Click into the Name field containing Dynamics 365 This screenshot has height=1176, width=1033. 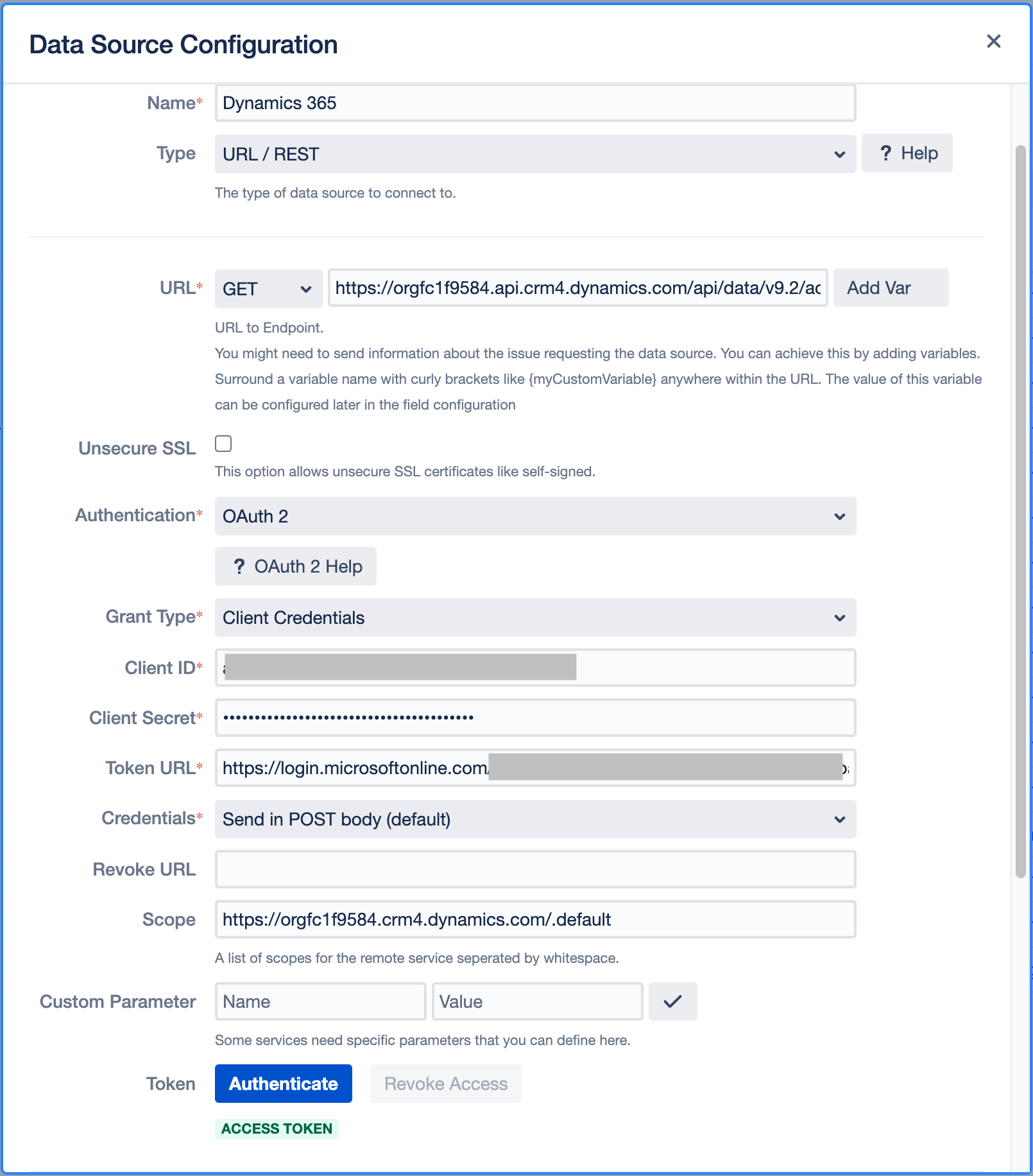[534, 103]
